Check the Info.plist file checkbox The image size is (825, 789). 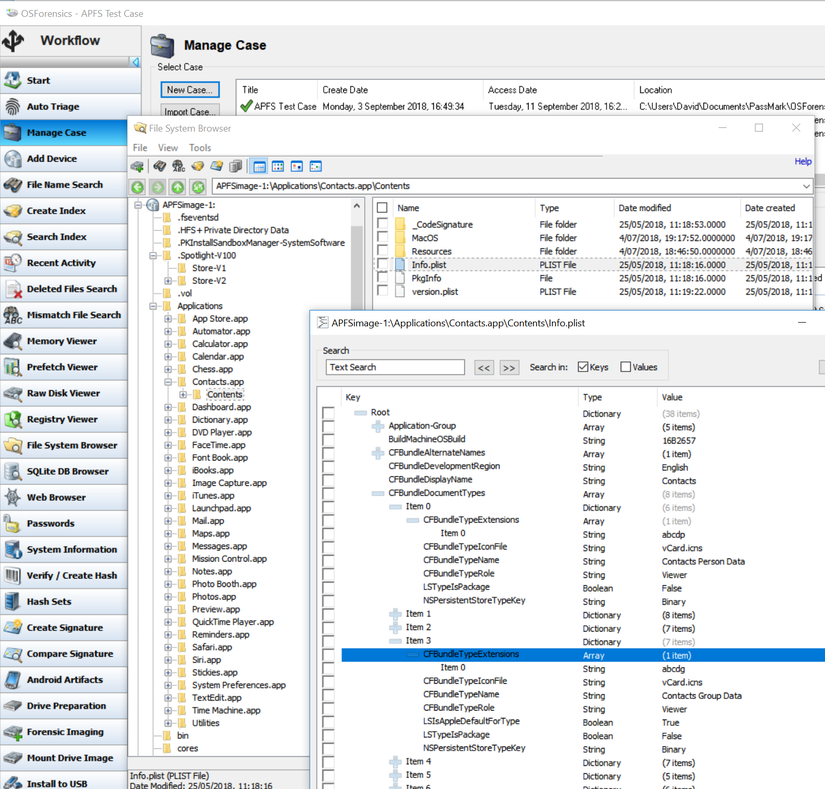383,264
